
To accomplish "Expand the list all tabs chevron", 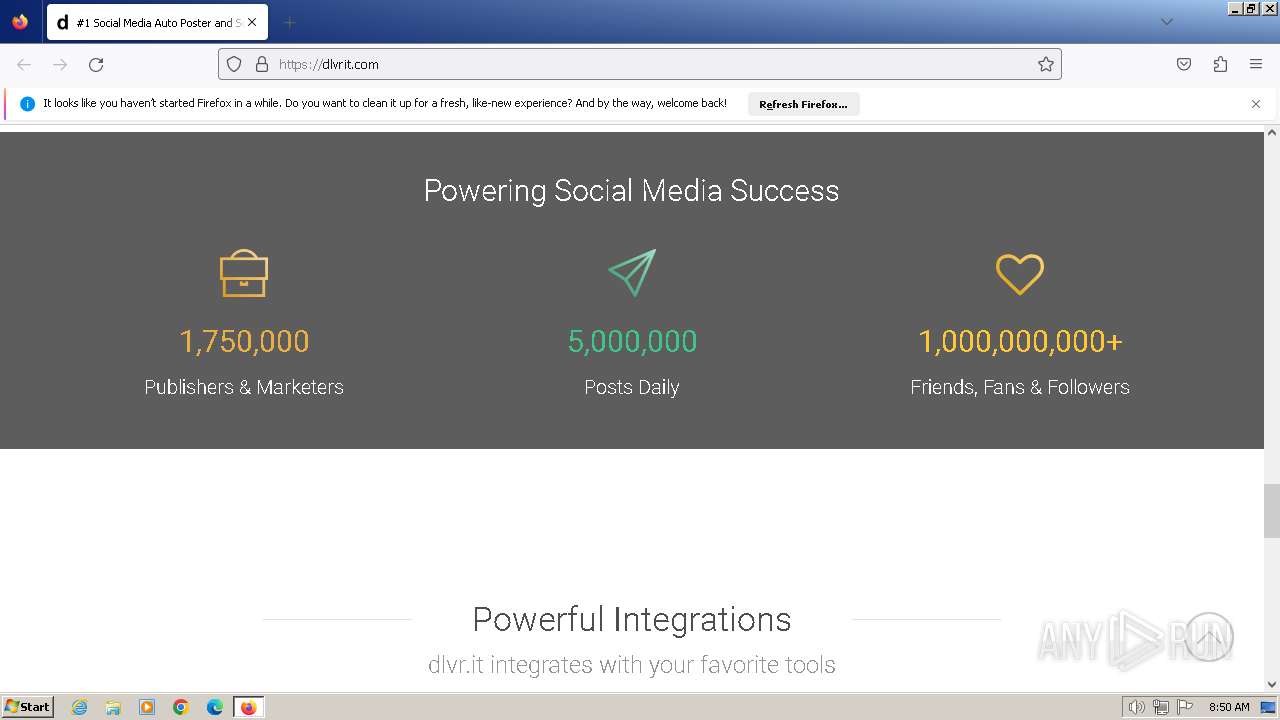I will point(1166,22).
